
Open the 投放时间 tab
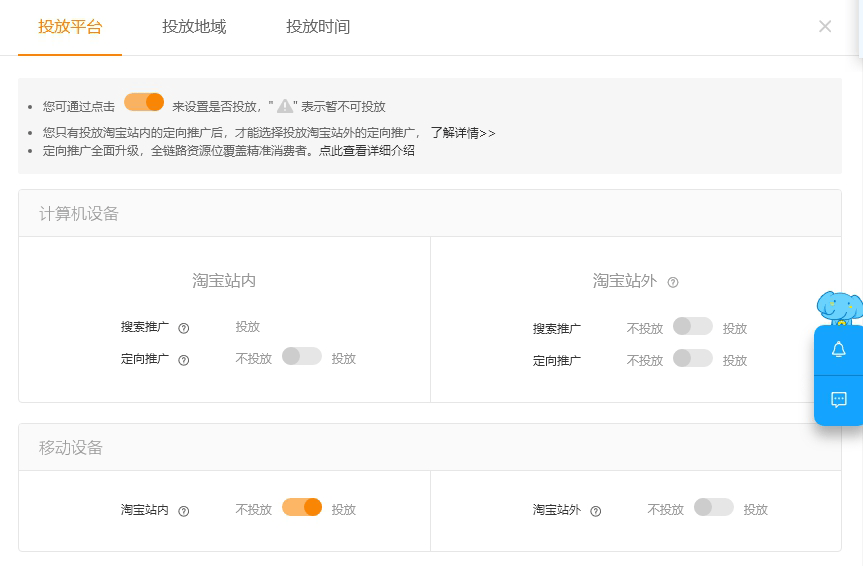point(318,27)
